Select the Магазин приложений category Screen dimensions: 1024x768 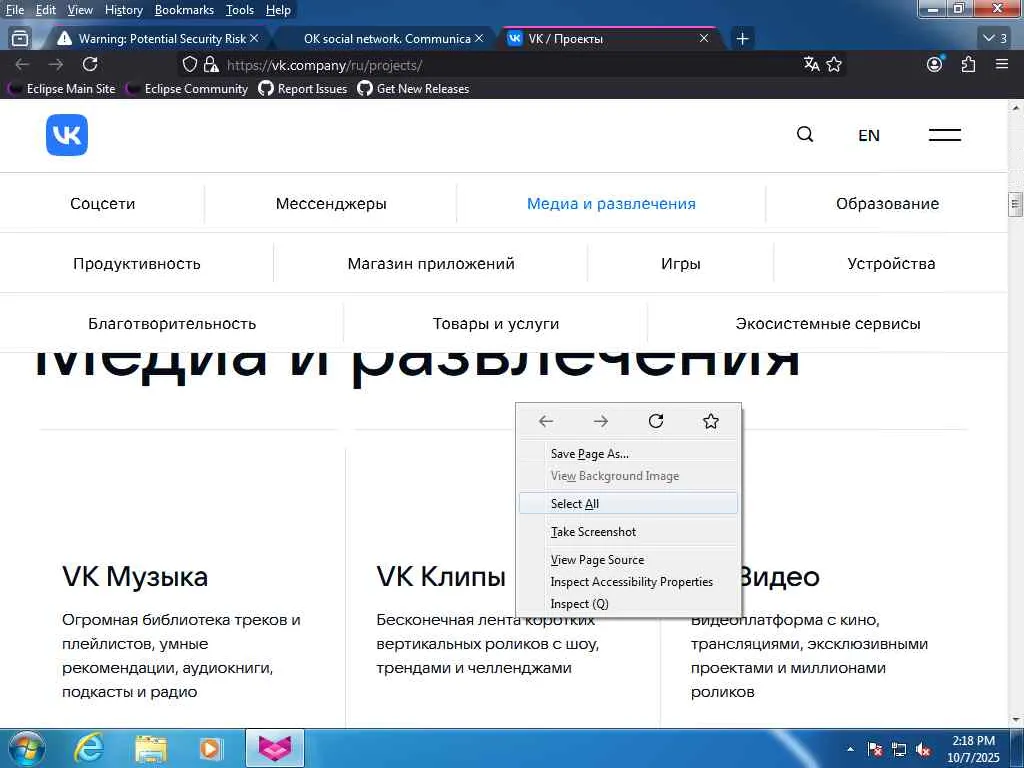(x=431, y=264)
